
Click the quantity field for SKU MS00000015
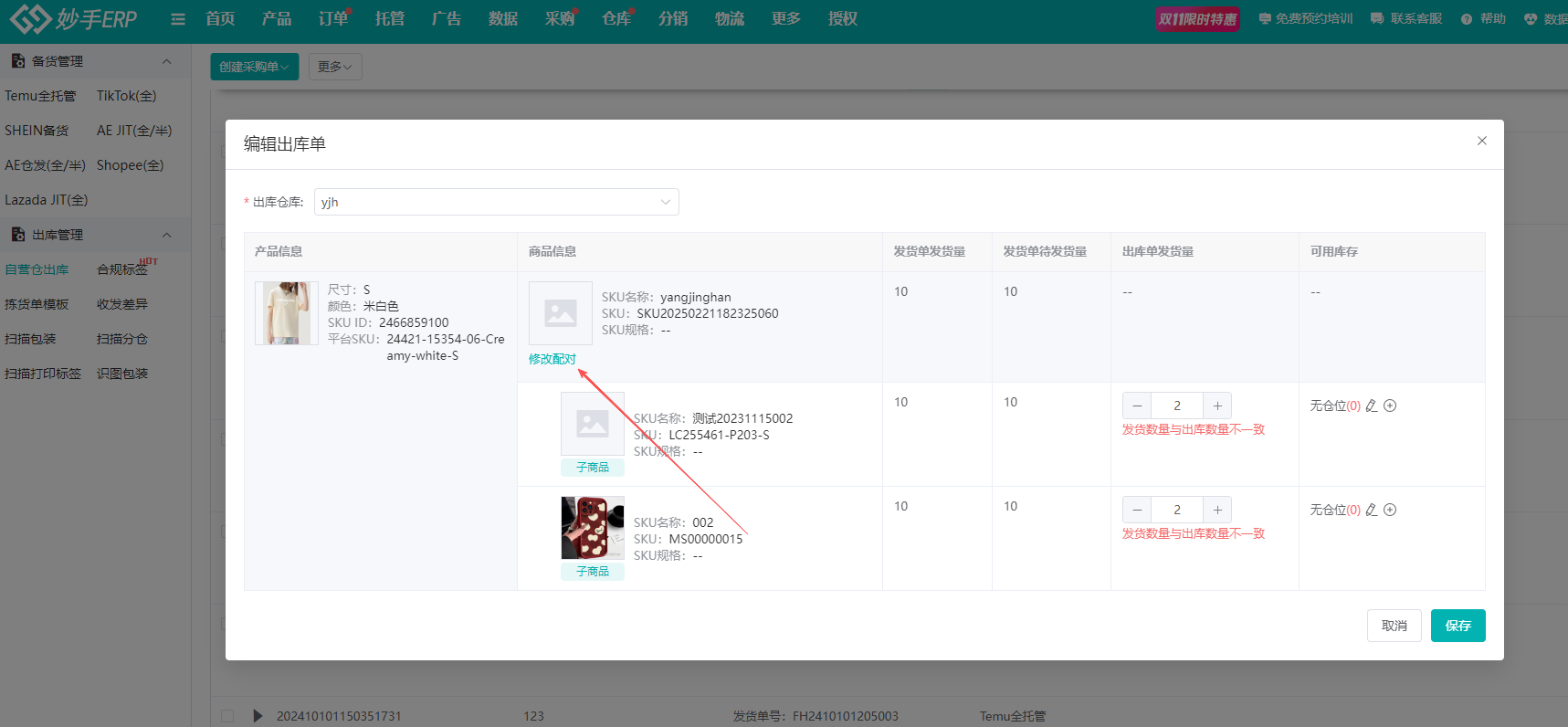click(1177, 510)
